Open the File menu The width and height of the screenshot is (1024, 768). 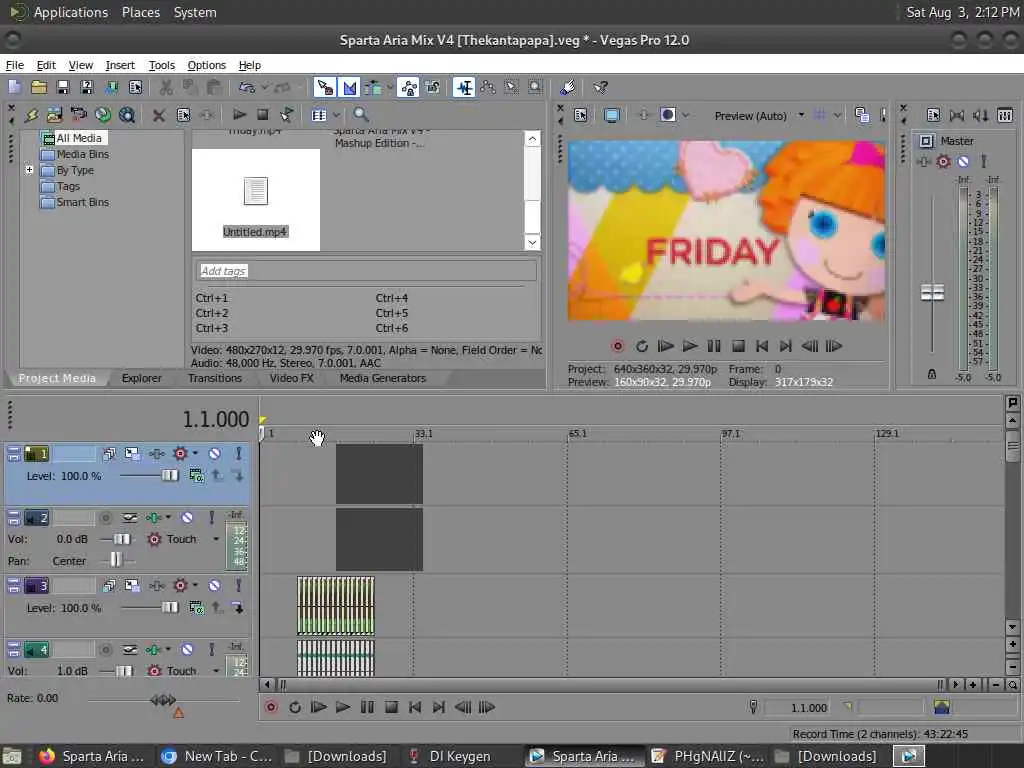[x=14, y=65]
